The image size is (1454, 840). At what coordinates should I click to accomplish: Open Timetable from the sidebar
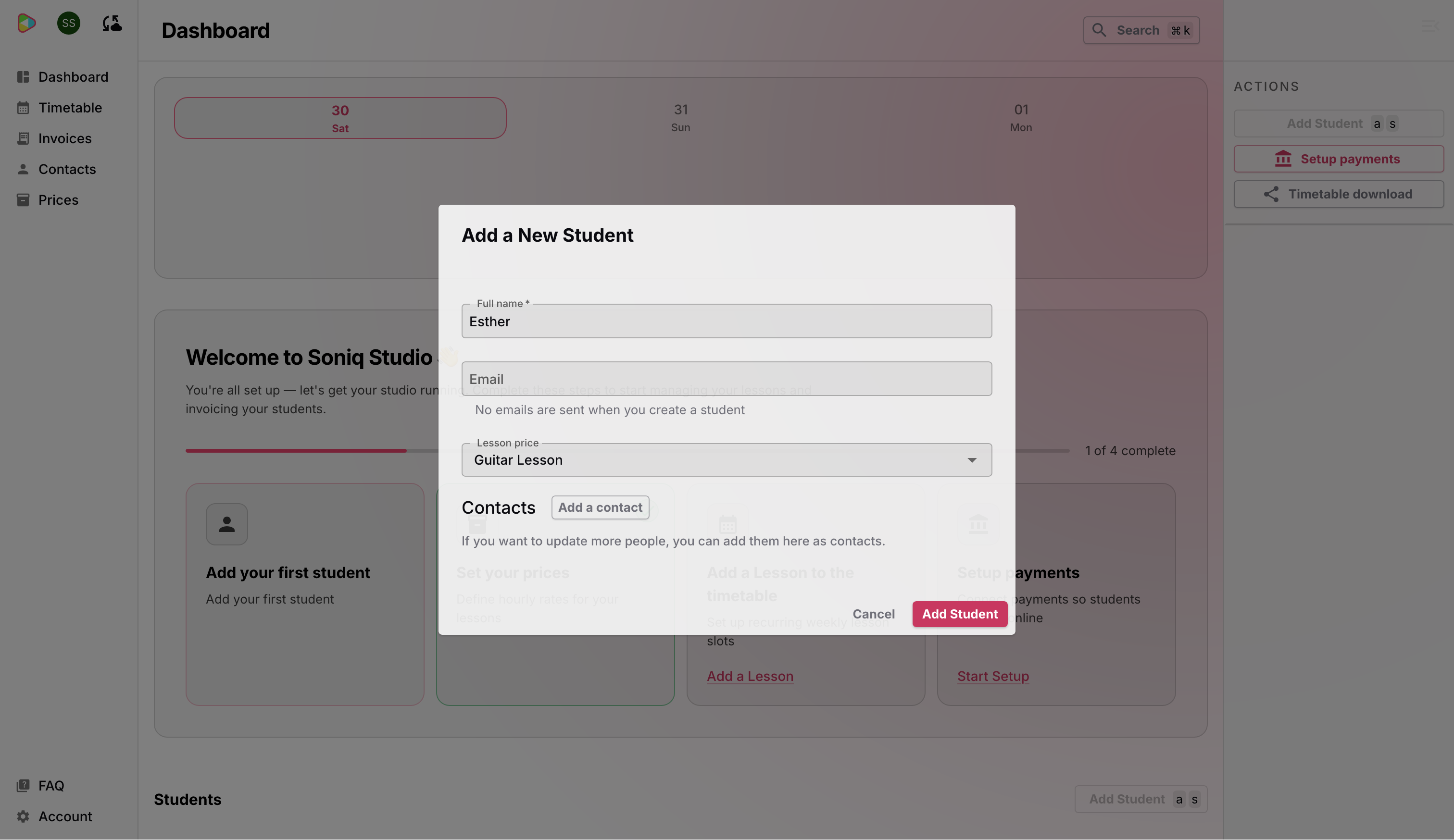point(69,108)
